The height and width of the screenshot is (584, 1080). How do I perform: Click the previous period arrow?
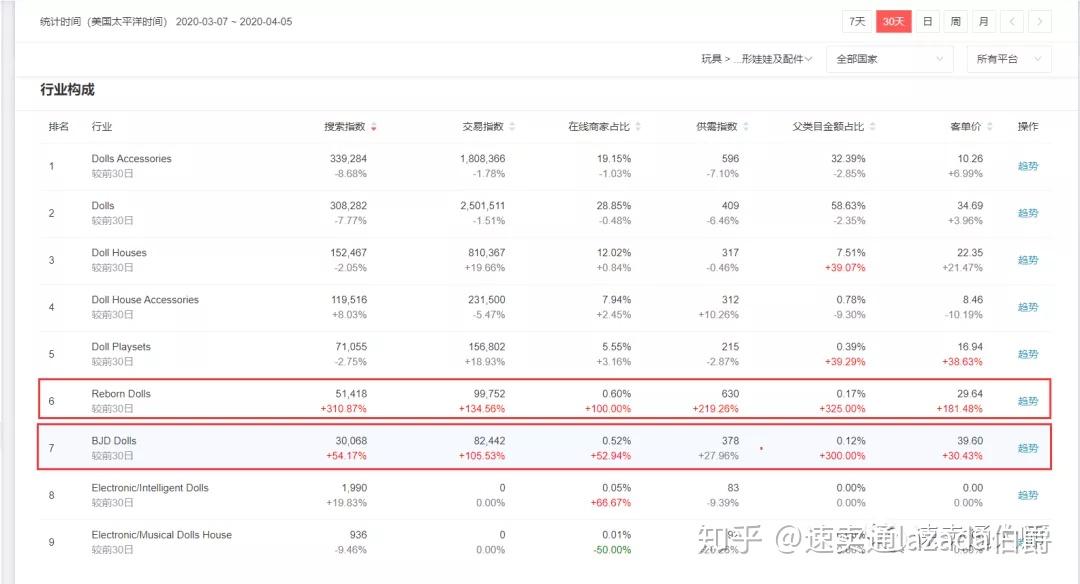coord(1013,20)
